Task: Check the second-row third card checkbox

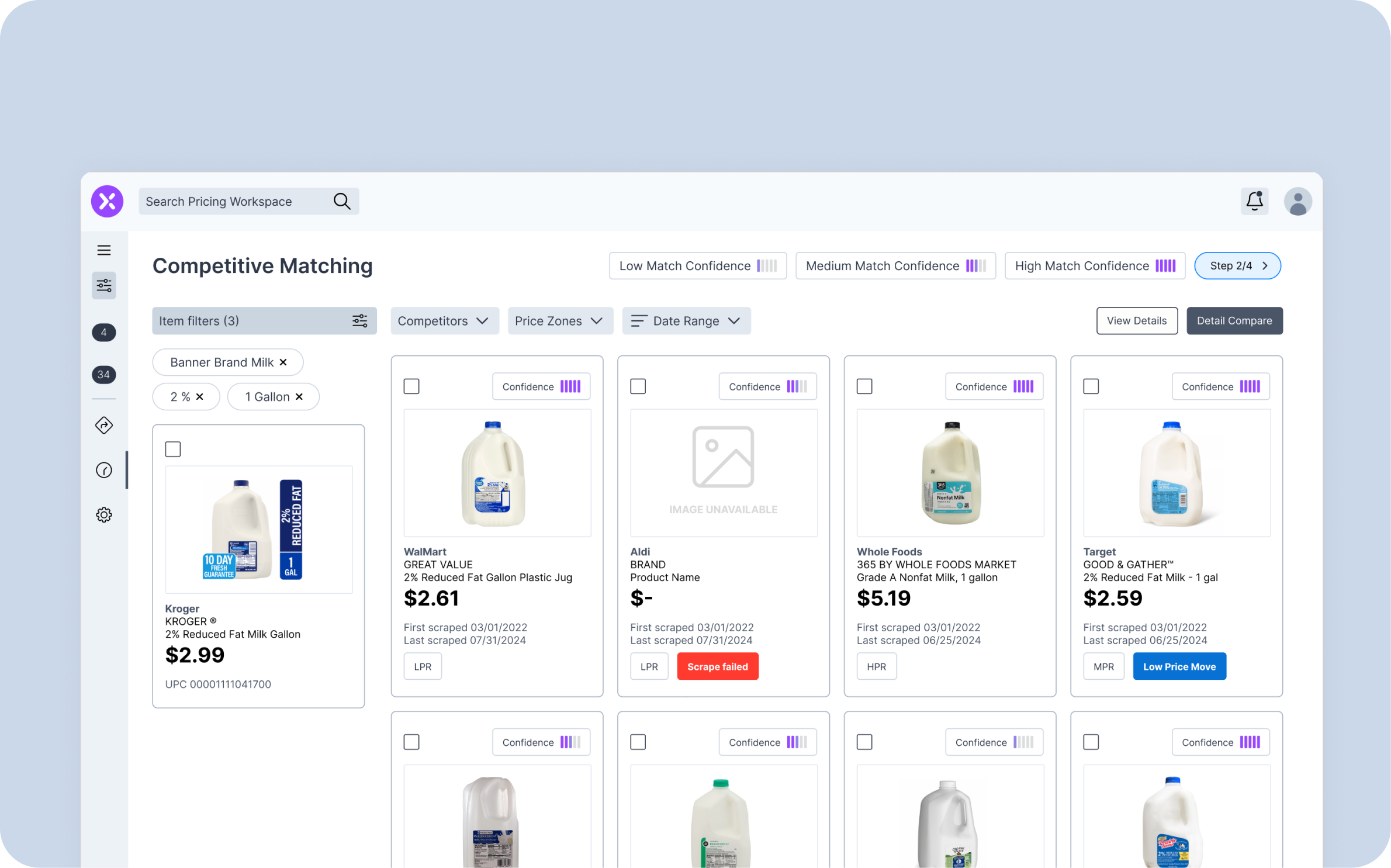Action: point(864,742)
